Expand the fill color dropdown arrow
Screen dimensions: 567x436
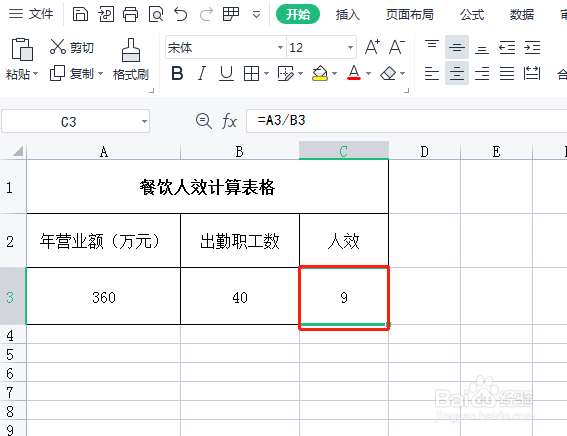tap(334, 73)
